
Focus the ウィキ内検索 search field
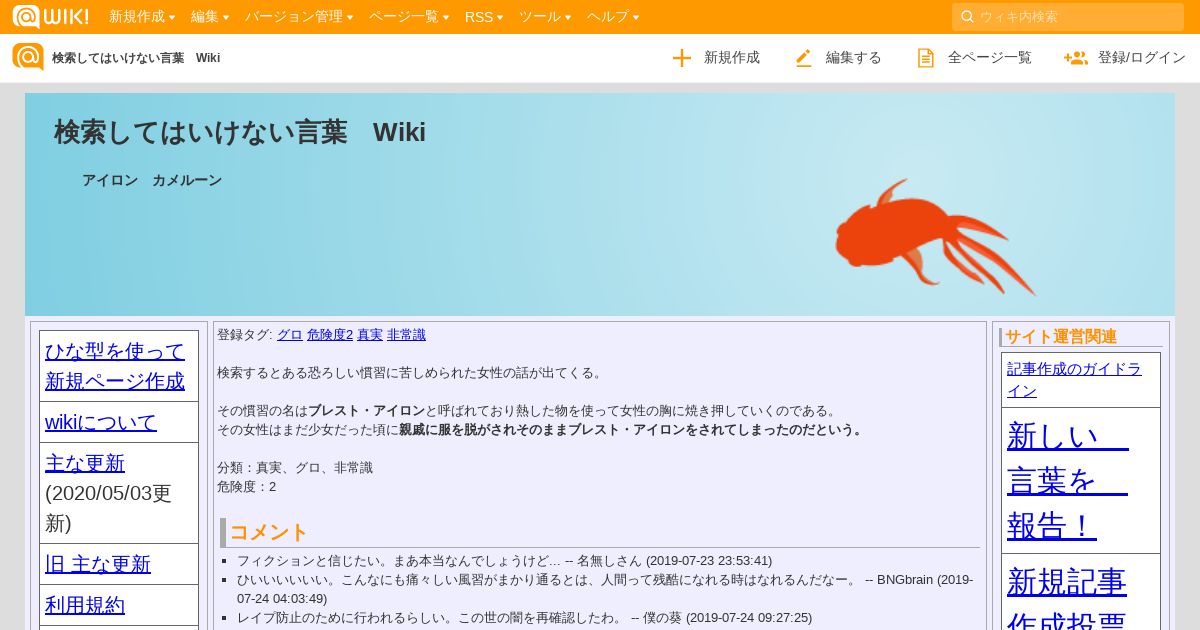tap(1068, 17)
